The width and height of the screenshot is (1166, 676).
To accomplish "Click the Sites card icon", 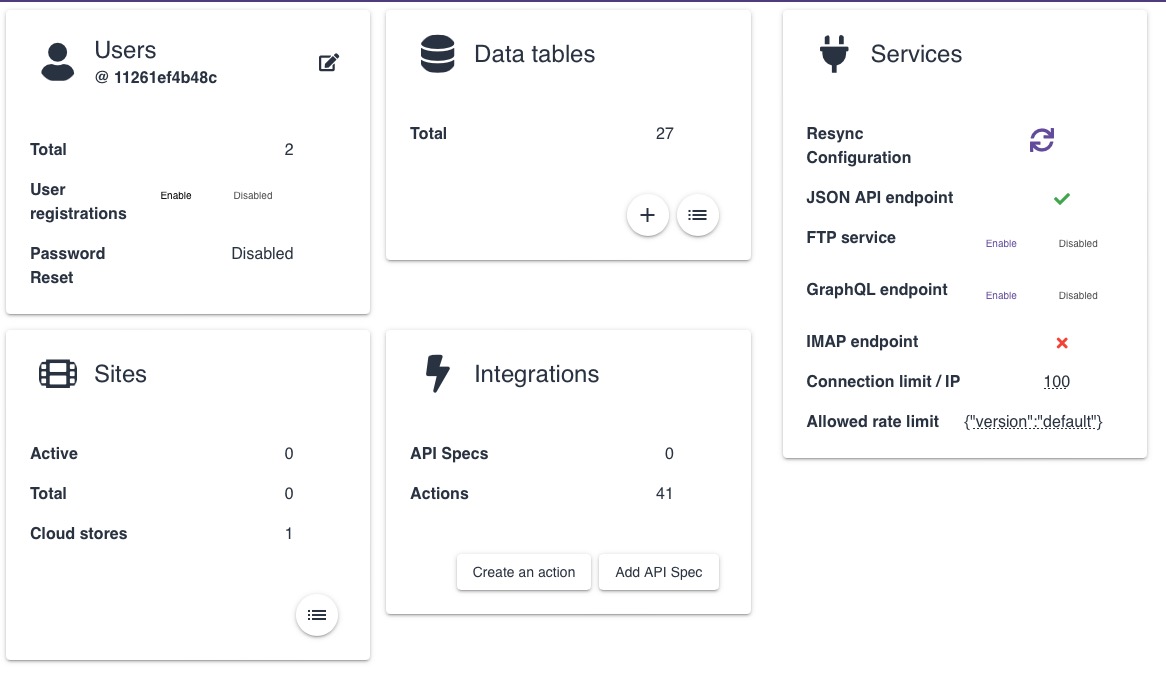I will coord(58,374).
